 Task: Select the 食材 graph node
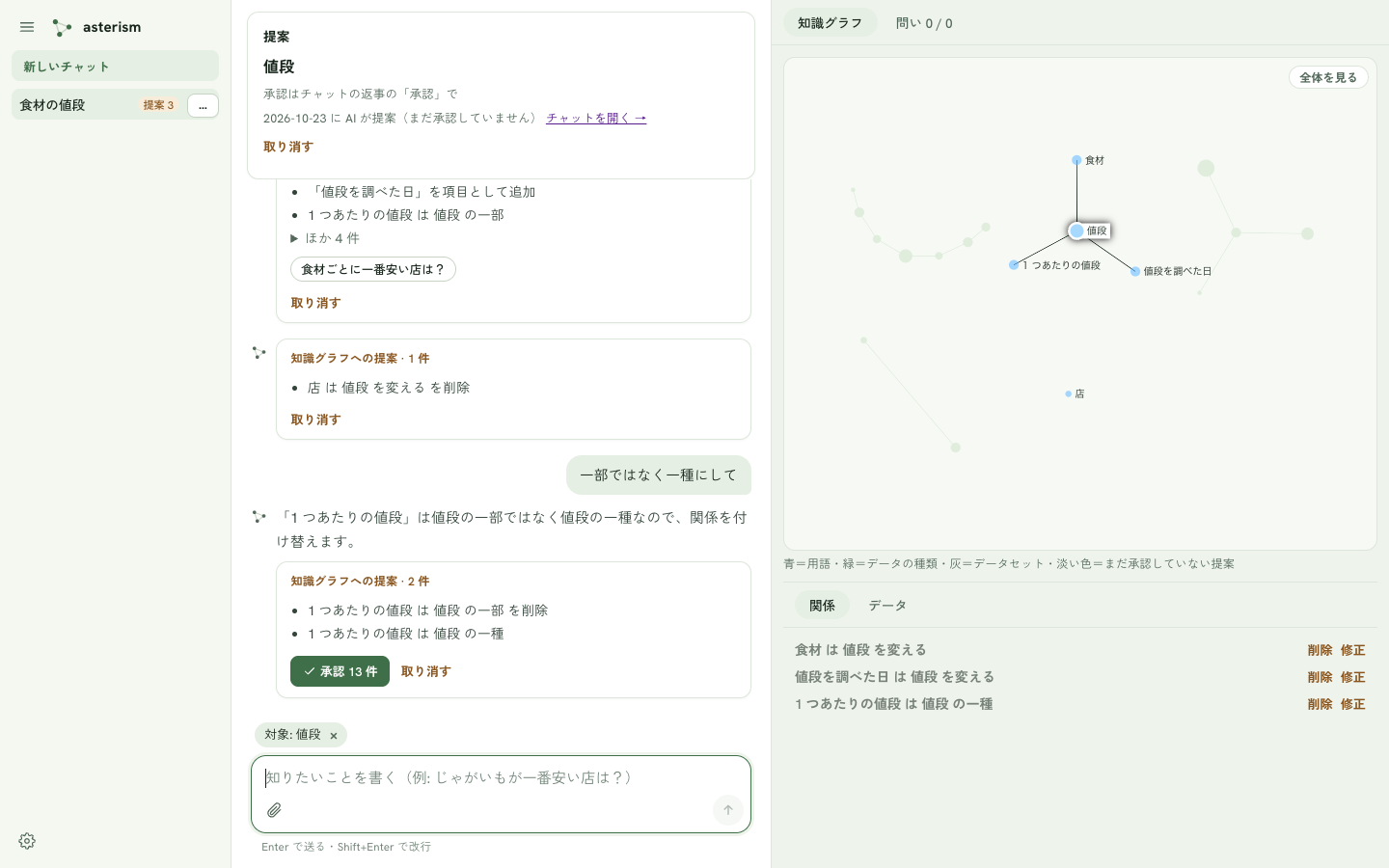(x=1076, y=160)
